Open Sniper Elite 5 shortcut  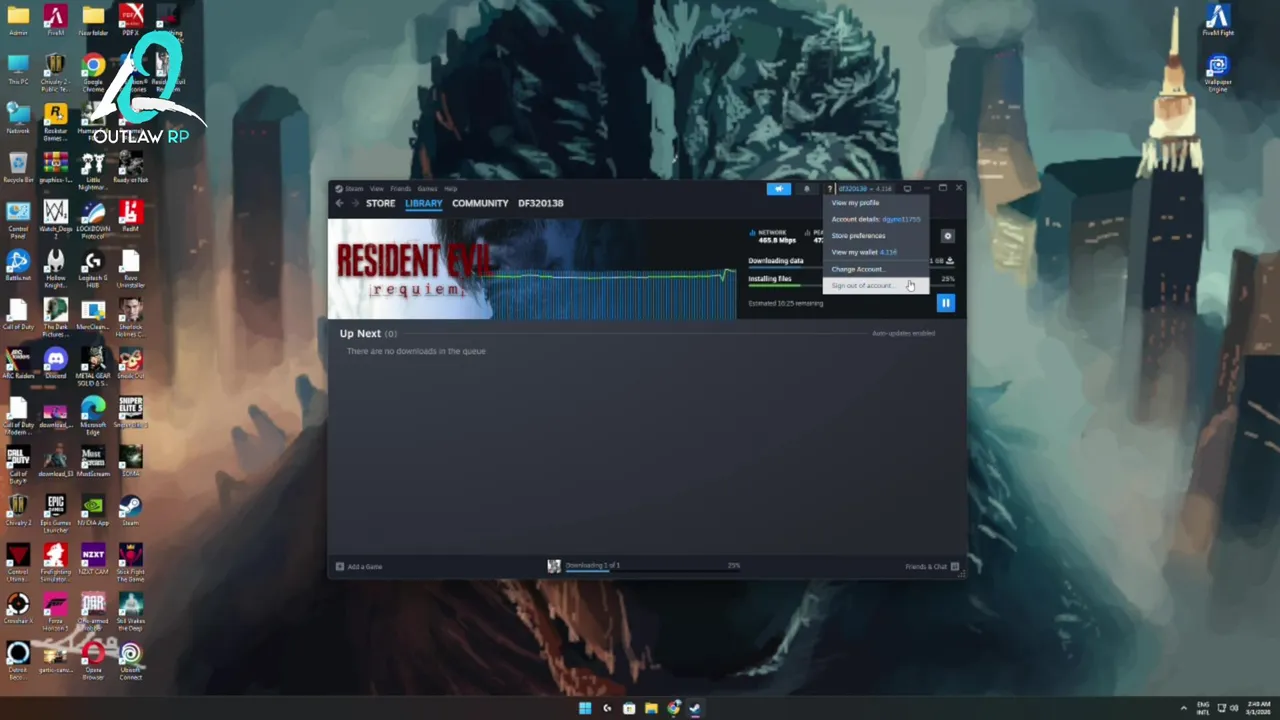130,412
